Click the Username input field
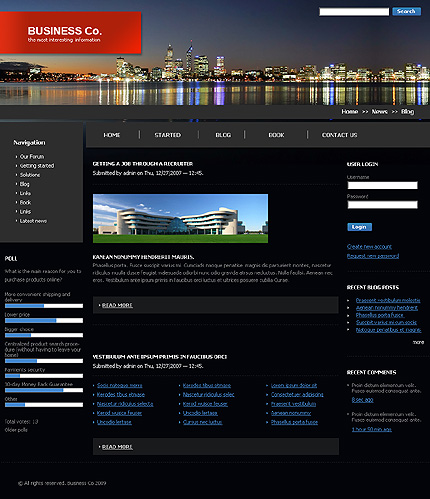Screen dimensions: 430x499 [382, 185]
